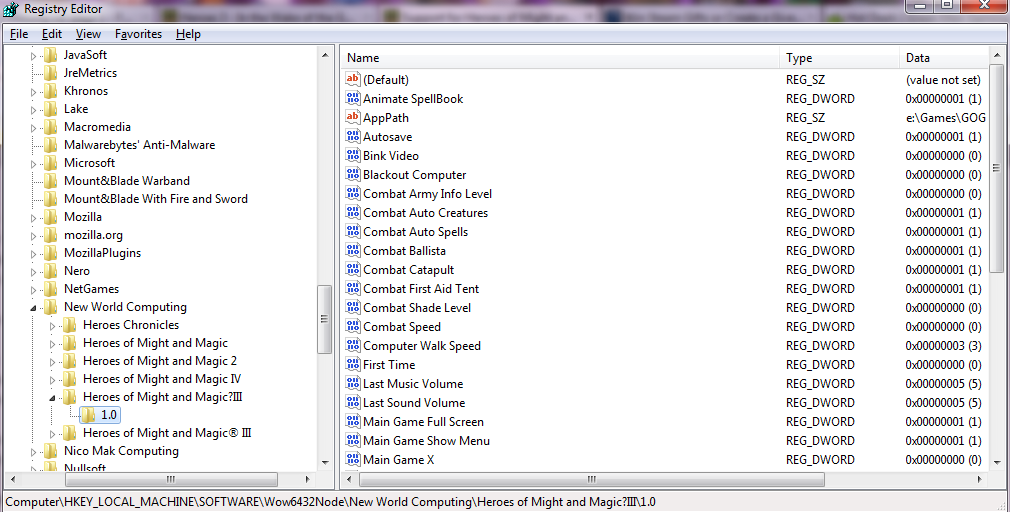Click the Combat Catapult value icon
Image resolution: width=1010 pixels, height=512 pixels.
(x=352, y=269)
